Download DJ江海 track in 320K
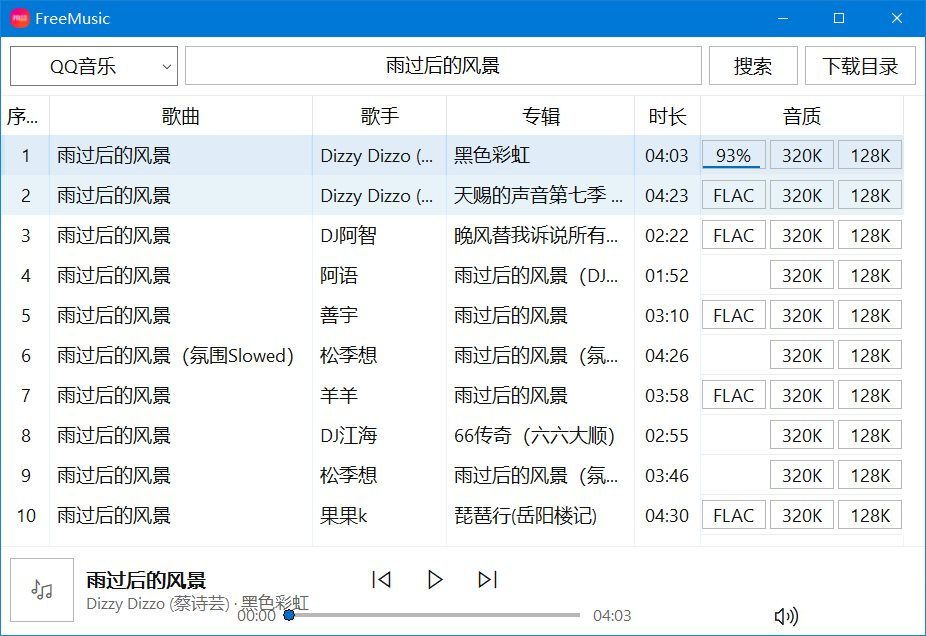Image resolution: width=926 pixels, height=636 pixels. 802,435
